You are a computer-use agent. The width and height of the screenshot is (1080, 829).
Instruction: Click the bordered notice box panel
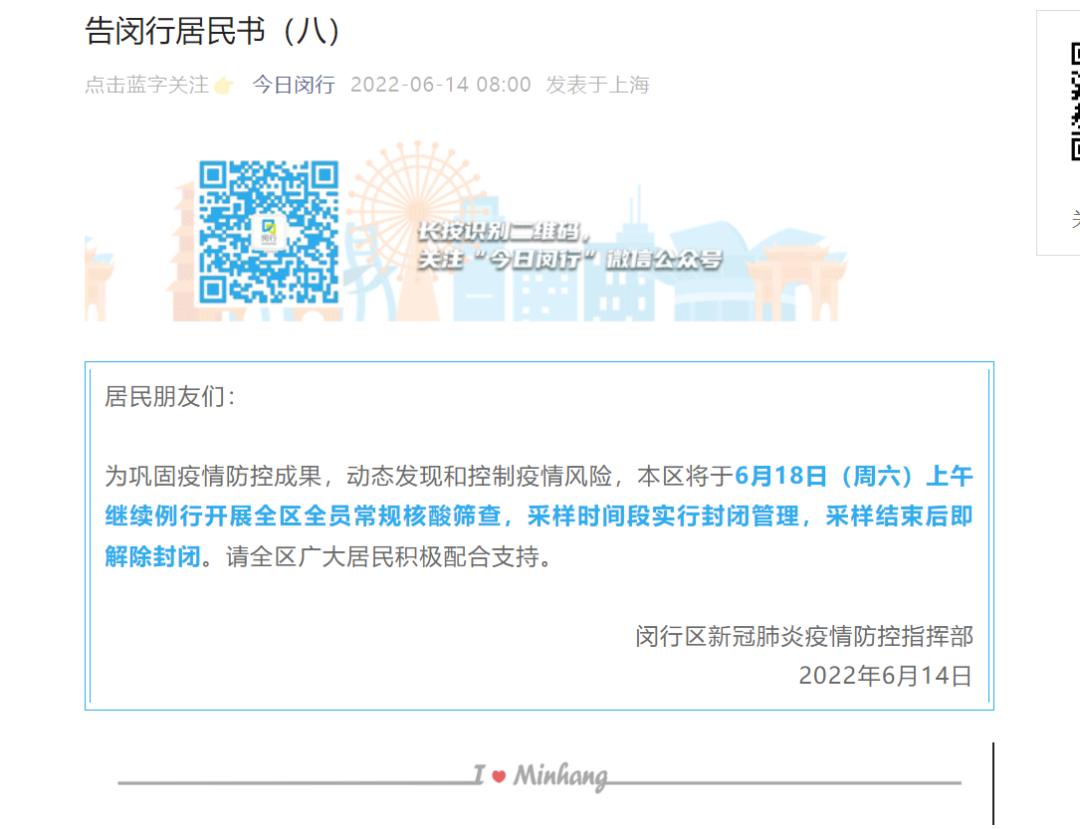pyautogui.click(x=540, y=540)
